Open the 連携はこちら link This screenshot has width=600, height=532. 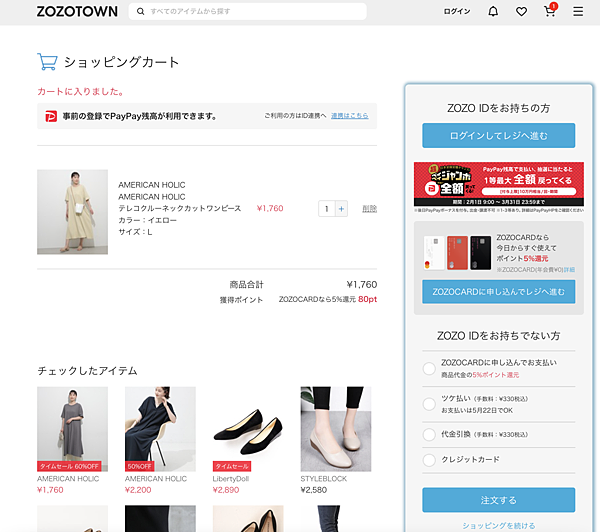[350, 116]
